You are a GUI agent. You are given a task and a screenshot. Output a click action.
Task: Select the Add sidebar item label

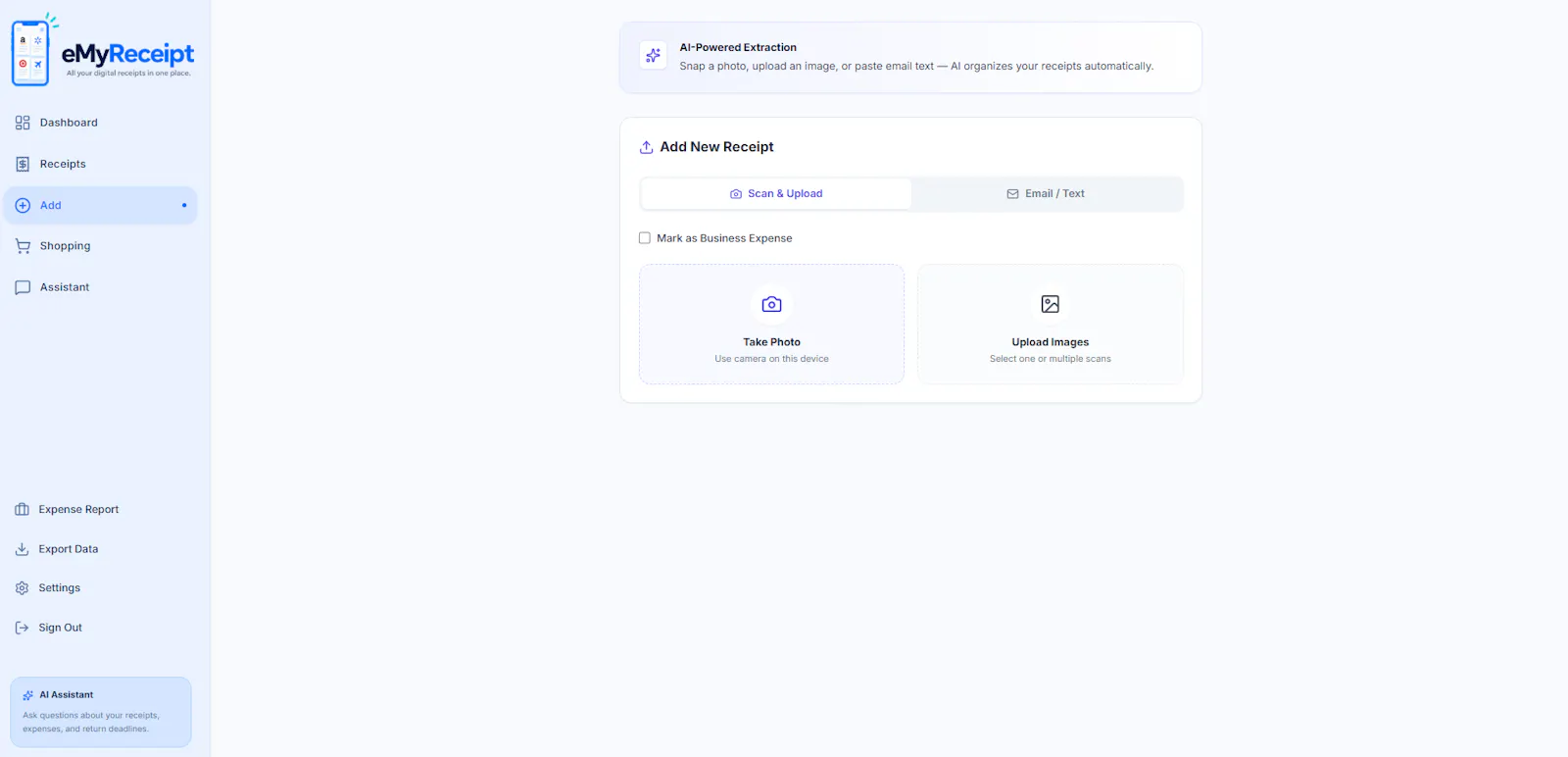point(51,205)
